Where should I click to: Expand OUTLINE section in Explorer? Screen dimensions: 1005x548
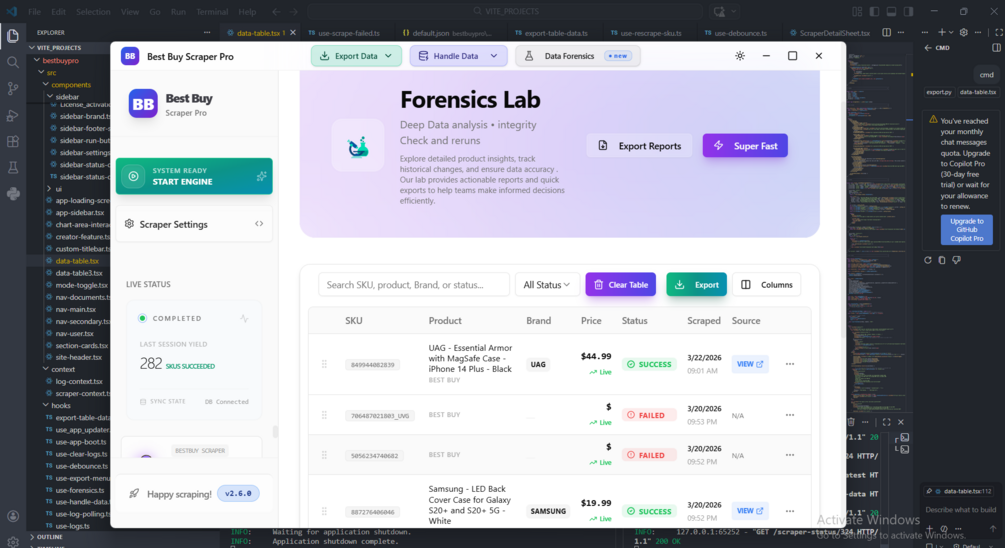[49, 537]
